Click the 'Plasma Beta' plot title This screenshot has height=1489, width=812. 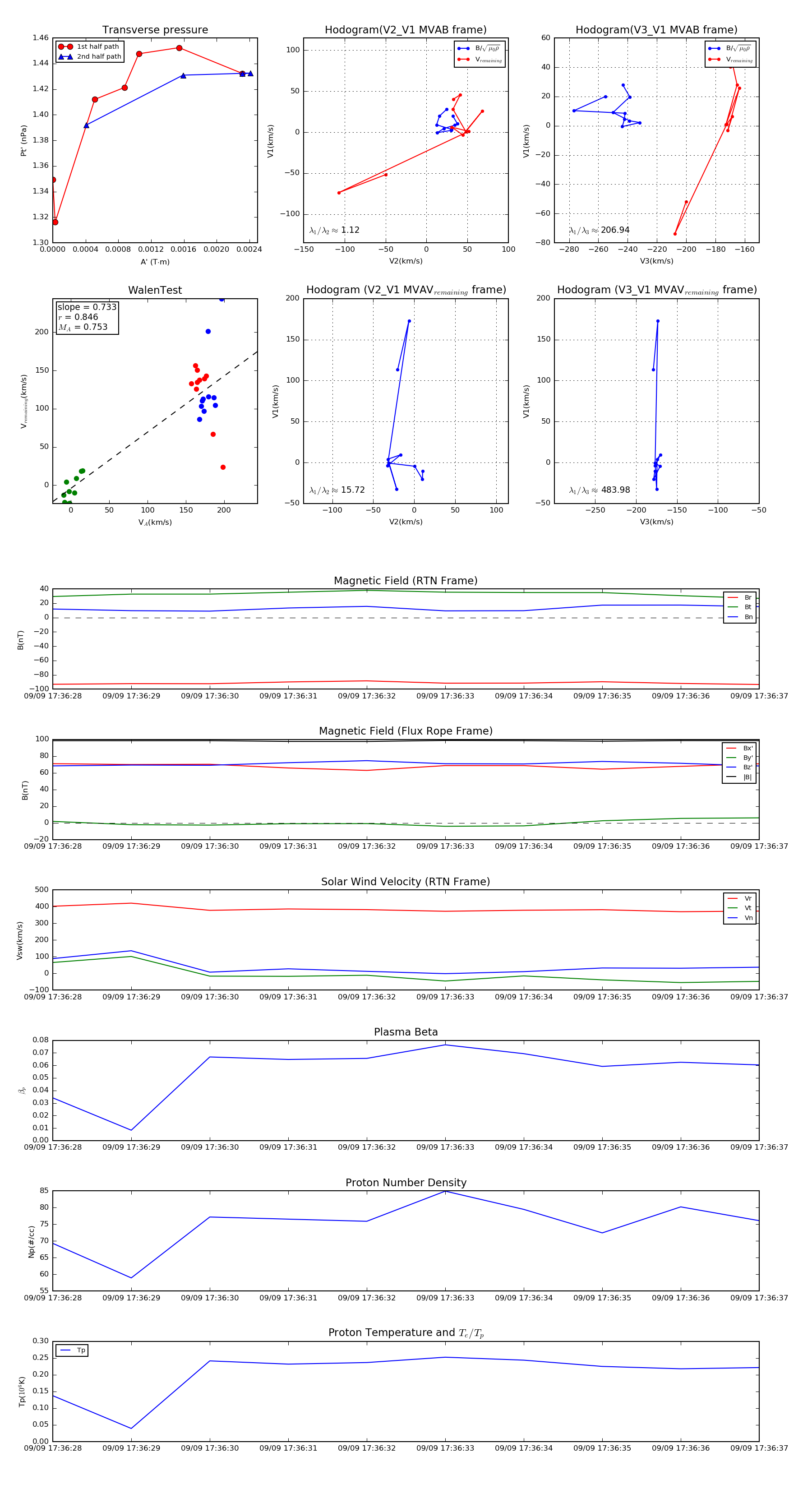[406, 1032]
